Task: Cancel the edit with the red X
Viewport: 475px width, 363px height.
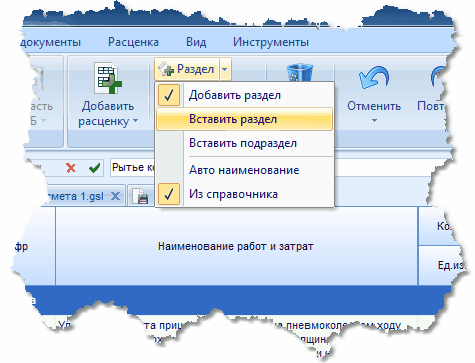Action: (x=71, y=168)
